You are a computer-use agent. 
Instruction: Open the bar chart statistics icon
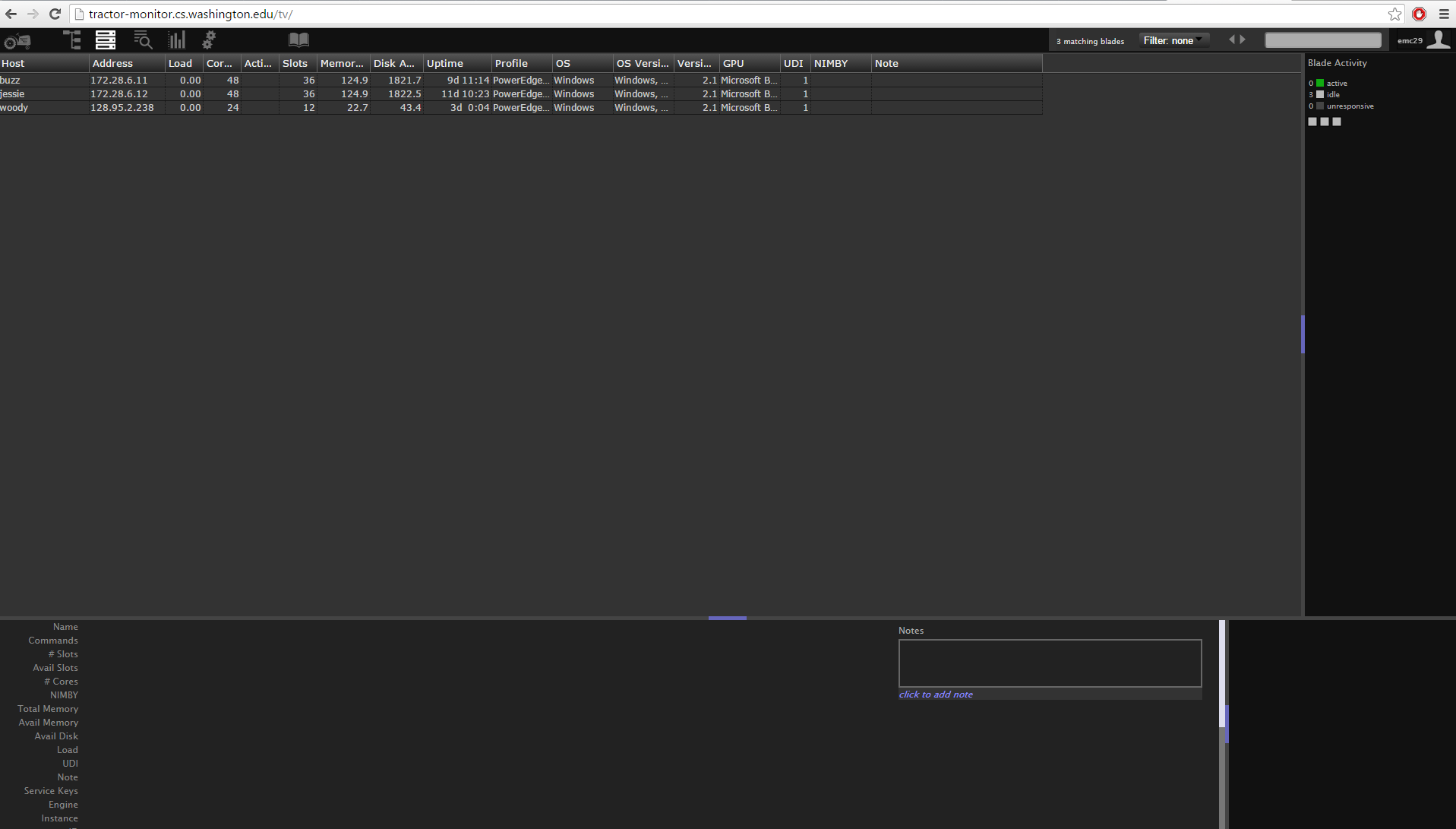(x=176, y=40)
